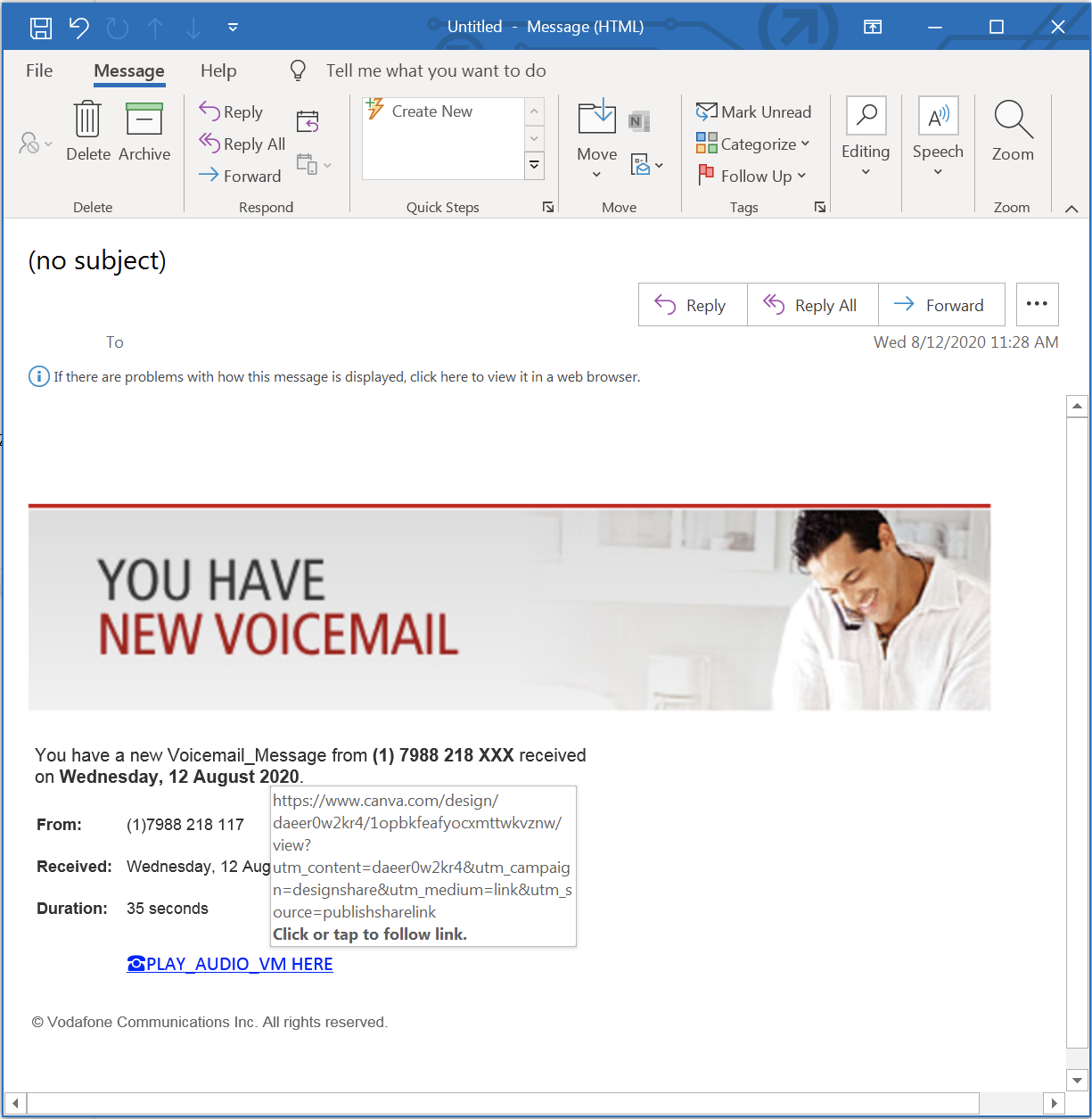
Task: Toggle the message as unread via Mark Unread
Action: pos(754,111)
